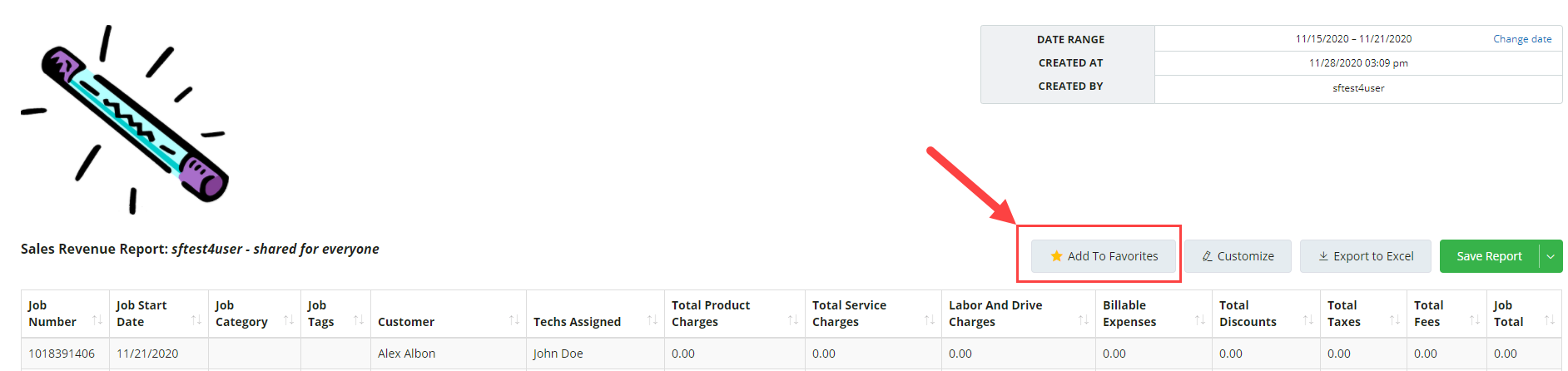Sort by Total Service Charges arrows
The width and height of the screenshot is (1568, 371).
click(x=930, y=320)
